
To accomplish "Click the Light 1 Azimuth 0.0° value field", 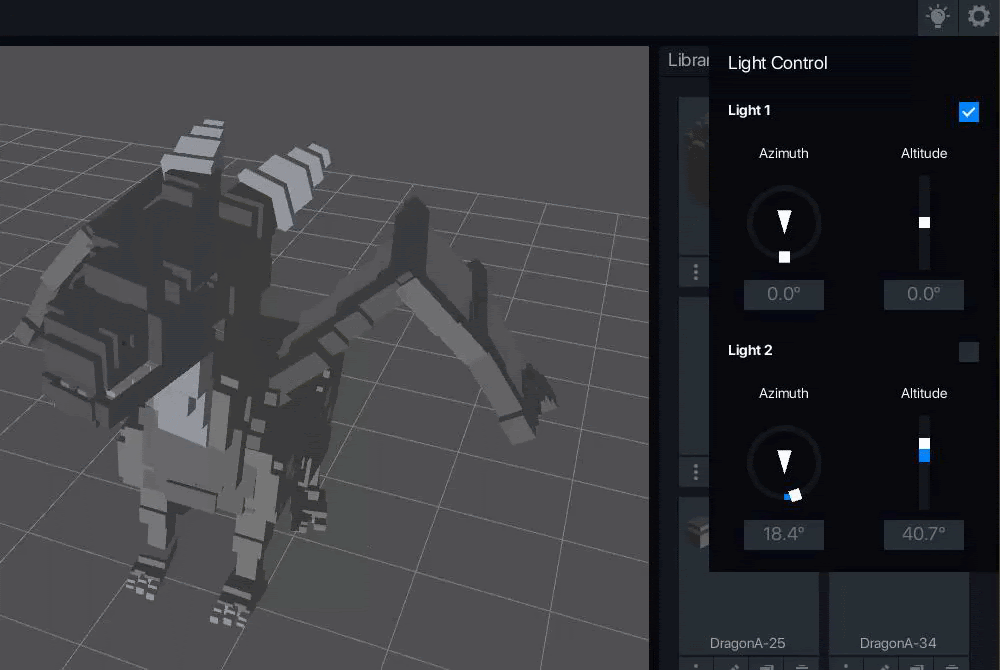I will (784, 295).
